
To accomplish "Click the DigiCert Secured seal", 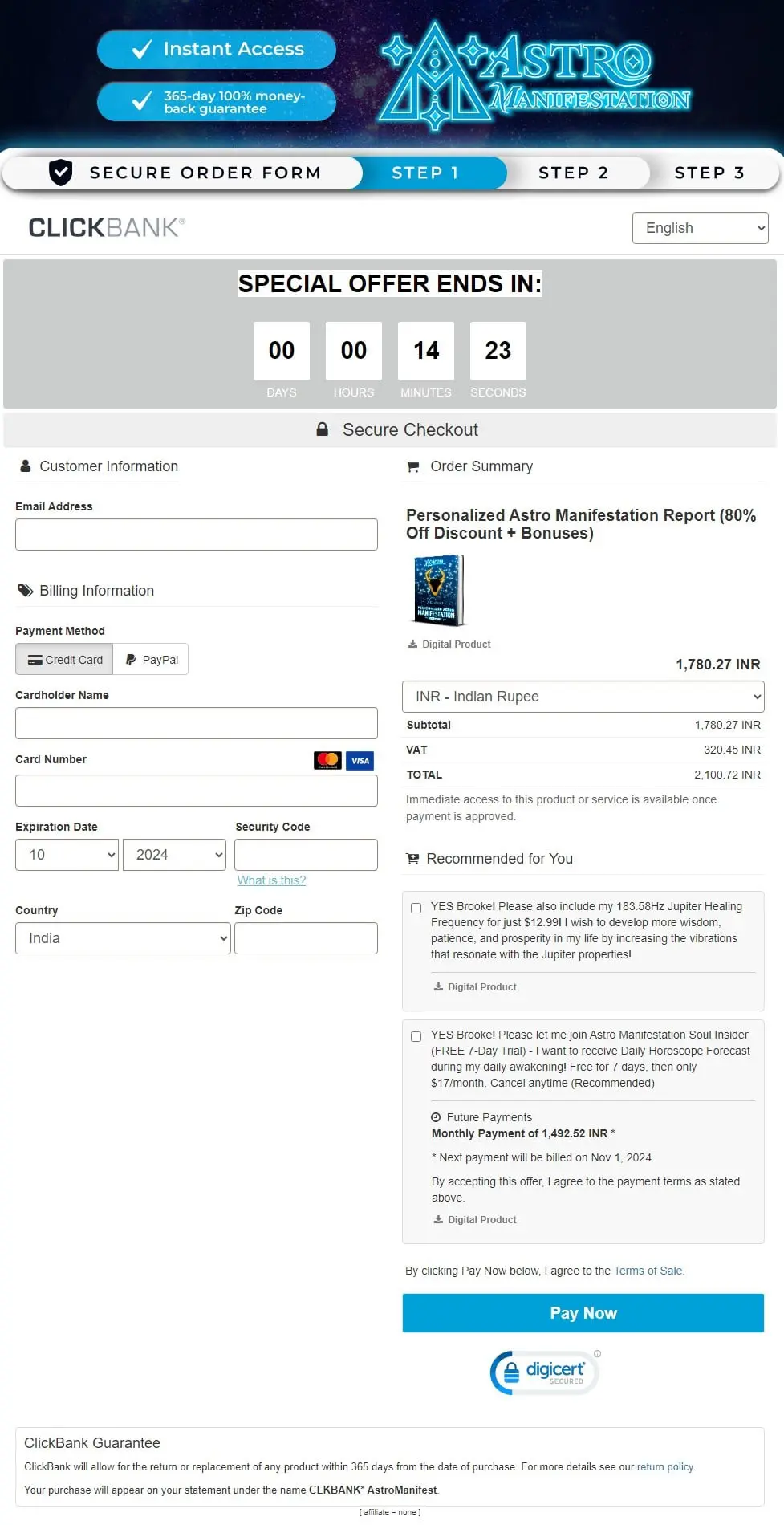I will [x=545, y=1372].
